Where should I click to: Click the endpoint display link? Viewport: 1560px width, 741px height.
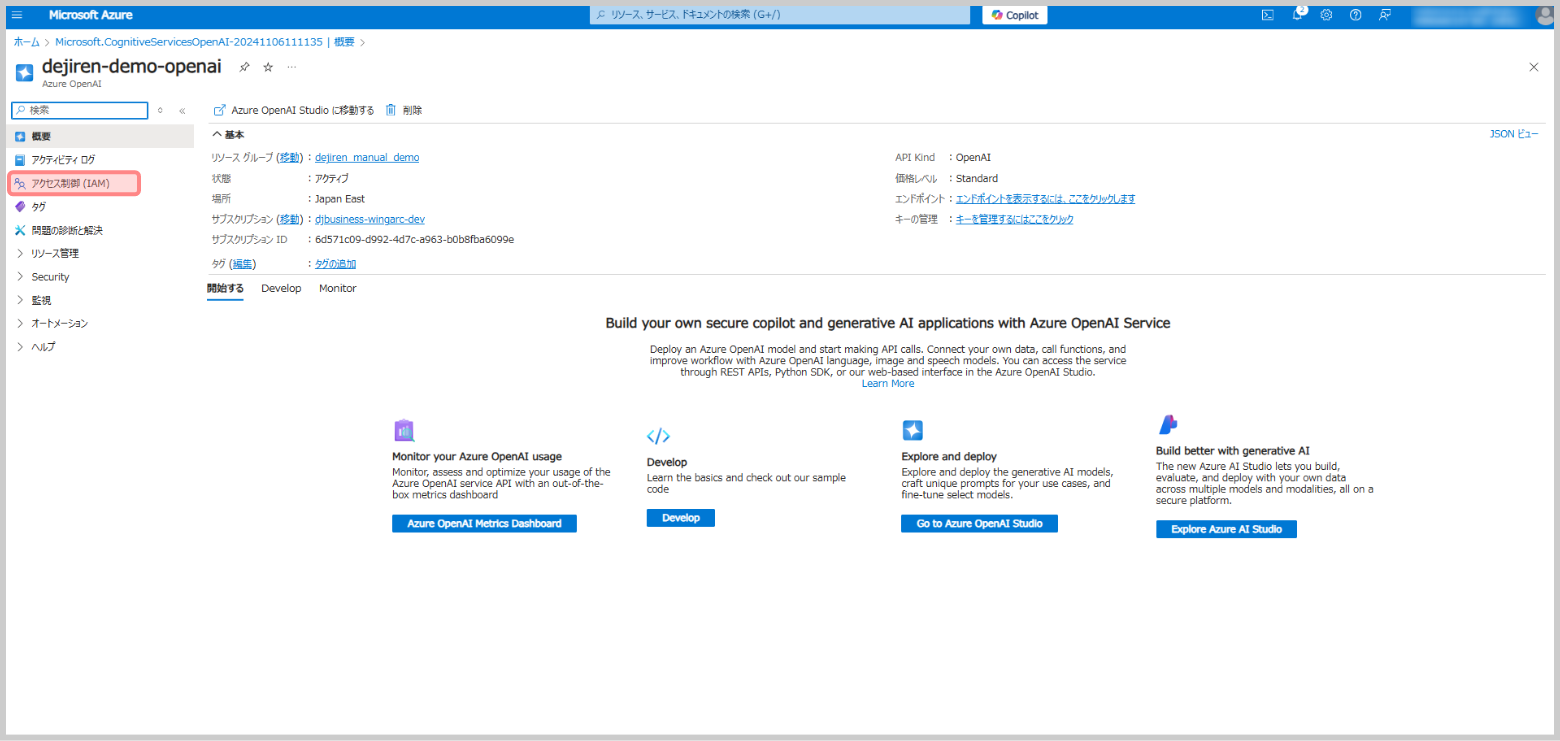coord(1045,198)
